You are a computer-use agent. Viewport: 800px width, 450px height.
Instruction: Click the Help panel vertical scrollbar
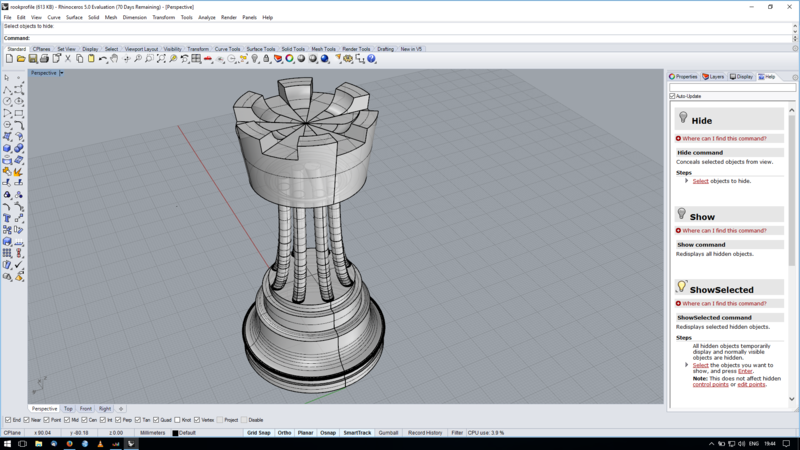[x=792, y=189]
